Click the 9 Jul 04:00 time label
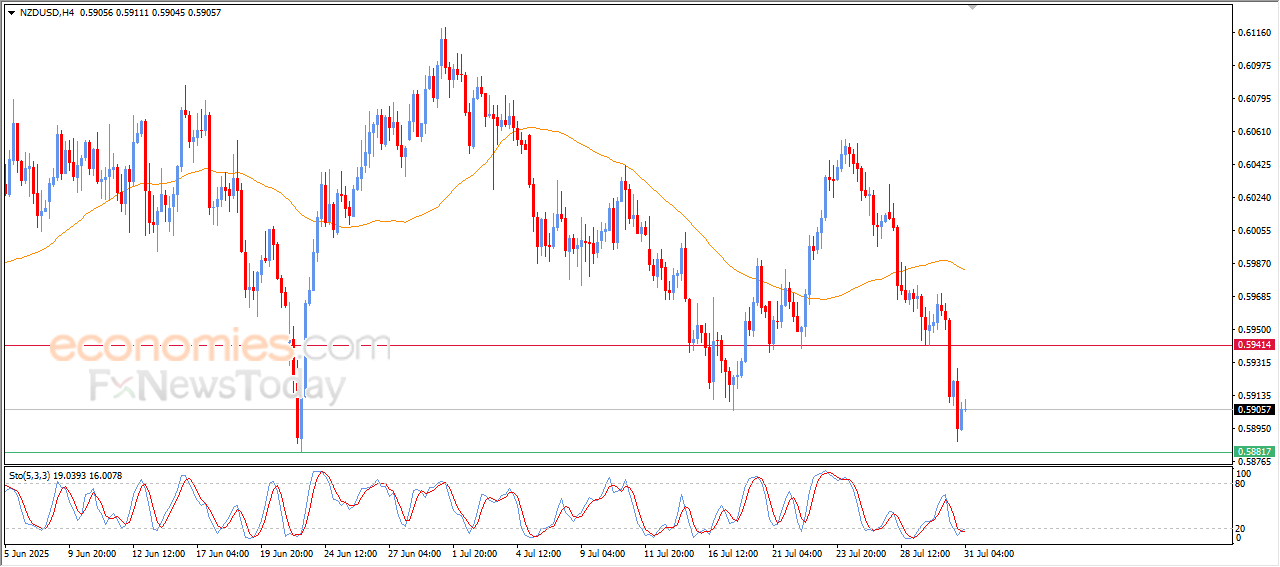This screenshot has height=567, width=1280. click(604, 553)
